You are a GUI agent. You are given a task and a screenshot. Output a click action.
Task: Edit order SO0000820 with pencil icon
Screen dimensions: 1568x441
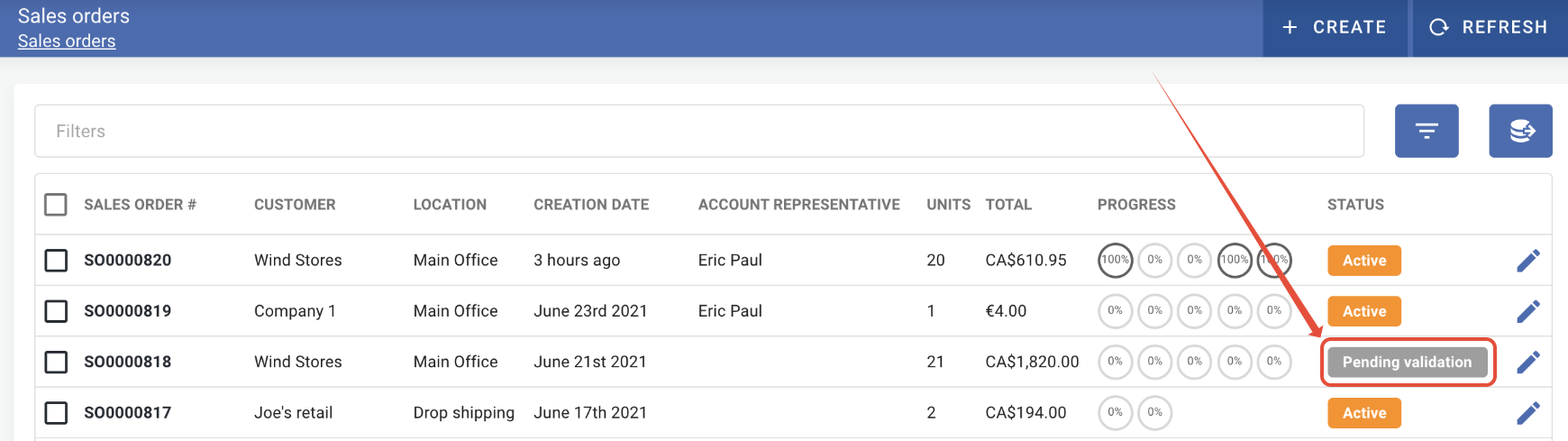pyautogui.click(x=1528, y=261)
